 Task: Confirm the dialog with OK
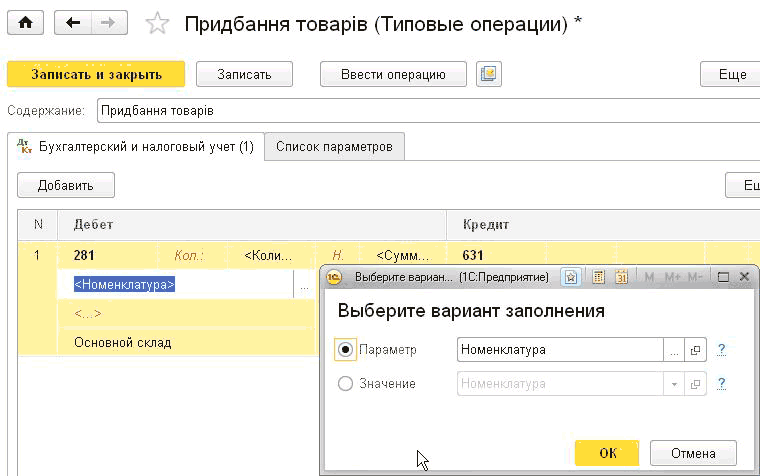(607, 453)
